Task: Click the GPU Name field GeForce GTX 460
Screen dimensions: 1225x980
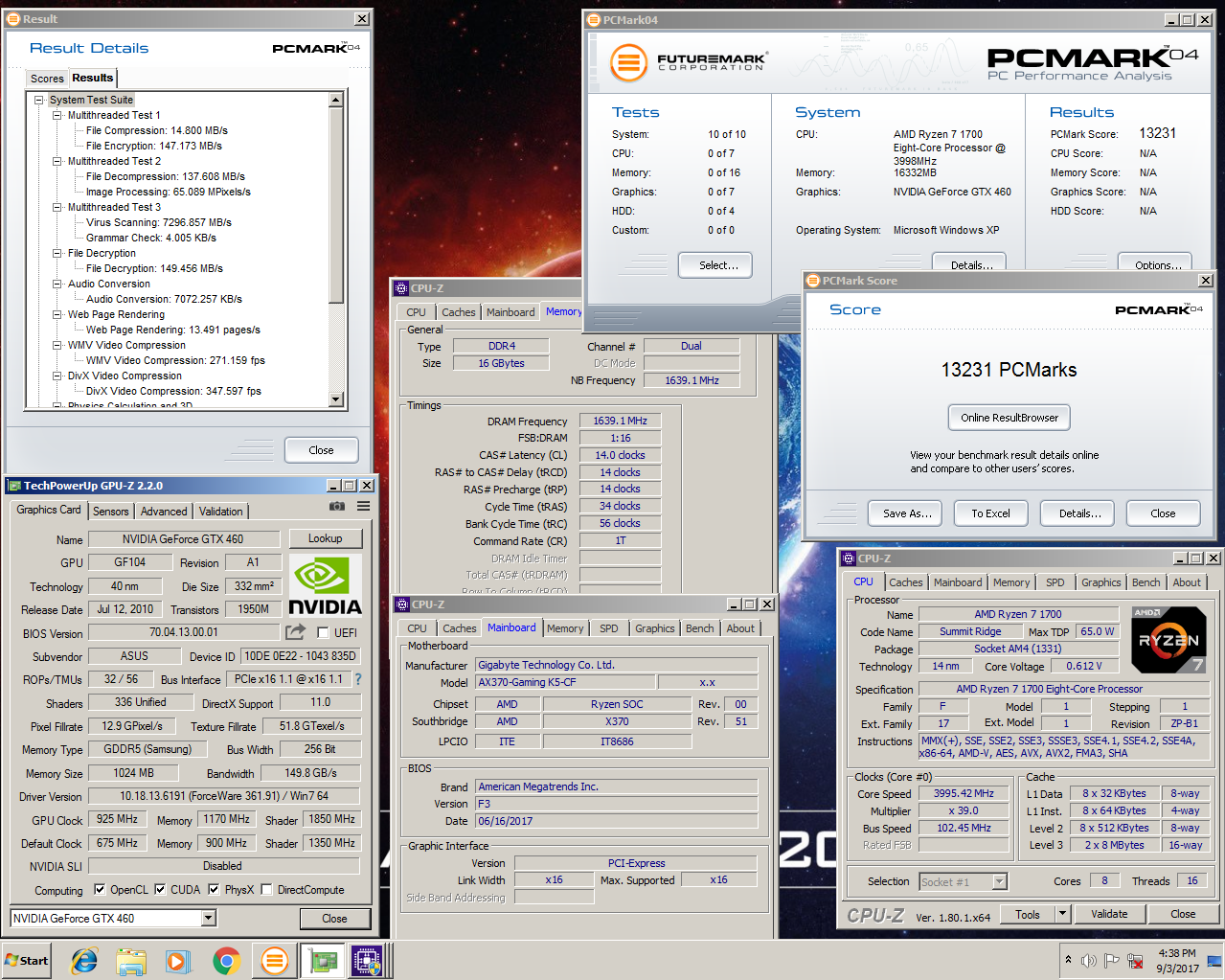Action: coord(183,539)
